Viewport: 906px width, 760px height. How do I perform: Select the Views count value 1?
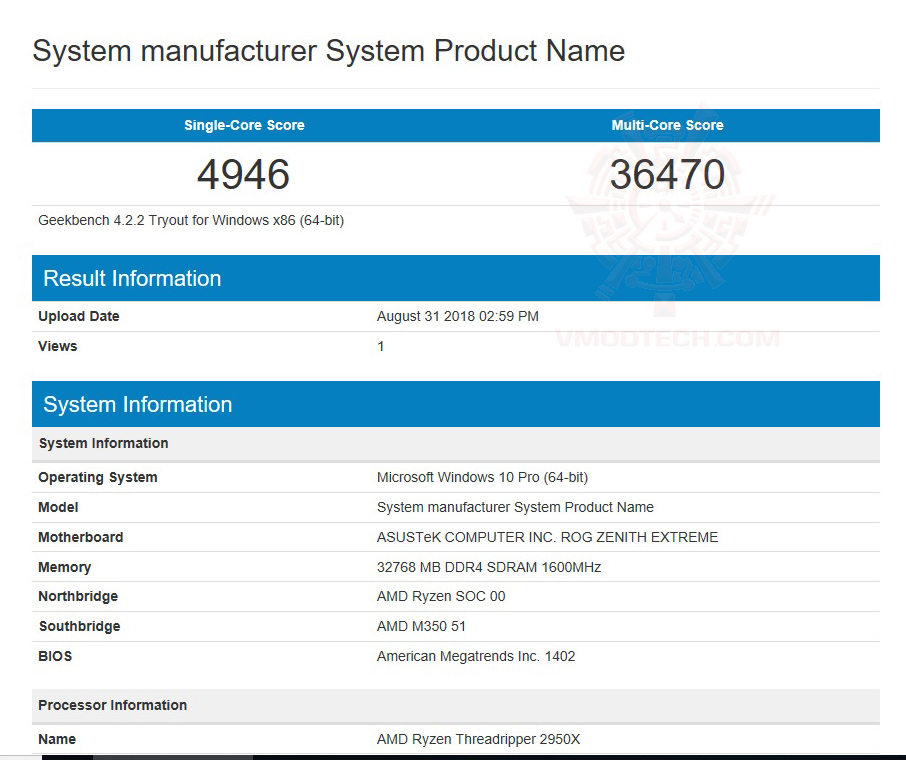(x=380, y=346)
